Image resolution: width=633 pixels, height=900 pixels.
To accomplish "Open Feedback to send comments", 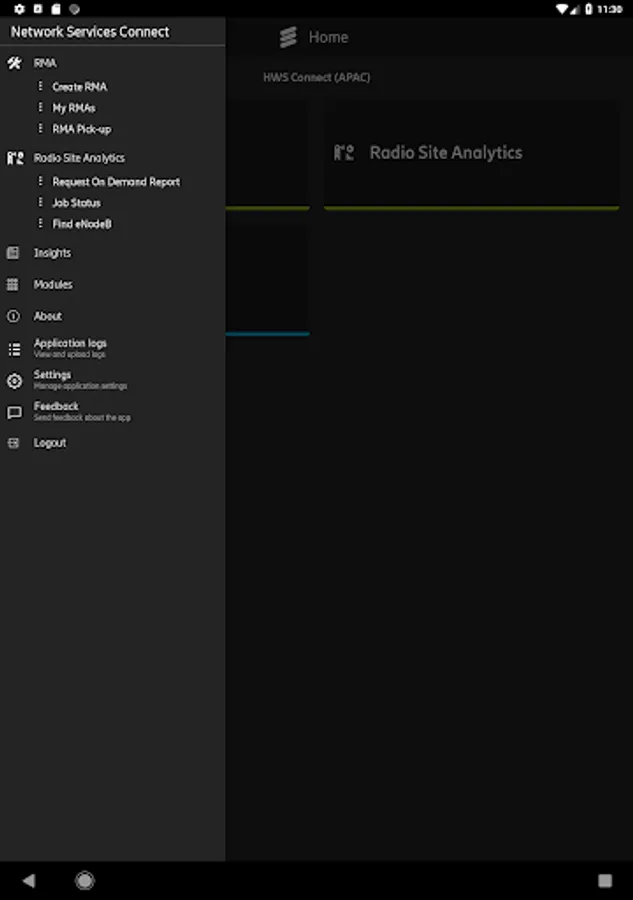I will click(82, 411).
